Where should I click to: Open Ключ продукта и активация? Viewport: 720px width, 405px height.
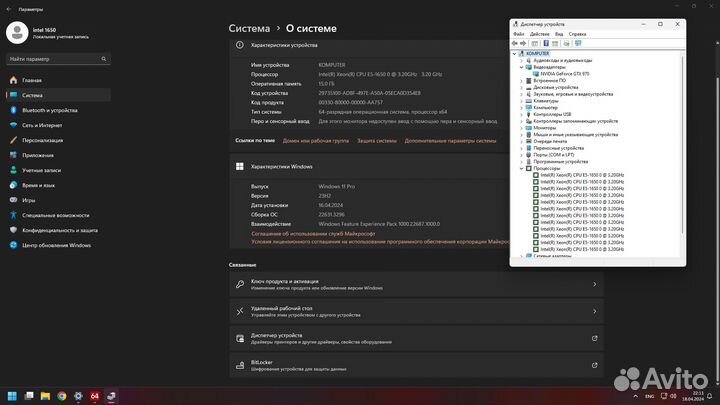[416, 284]
